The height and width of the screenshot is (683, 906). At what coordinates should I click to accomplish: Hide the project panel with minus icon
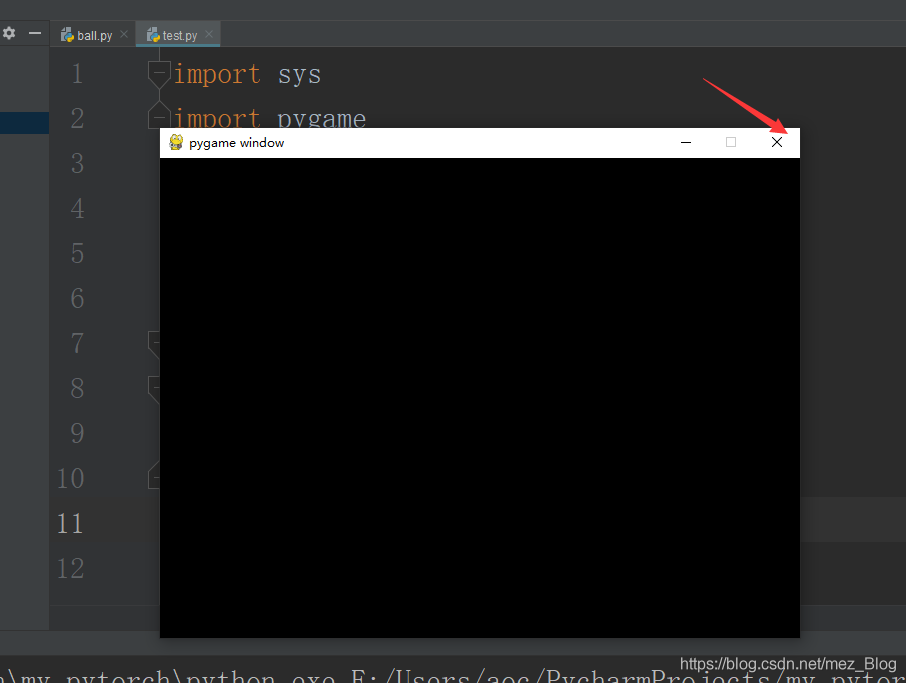[35, 33]
